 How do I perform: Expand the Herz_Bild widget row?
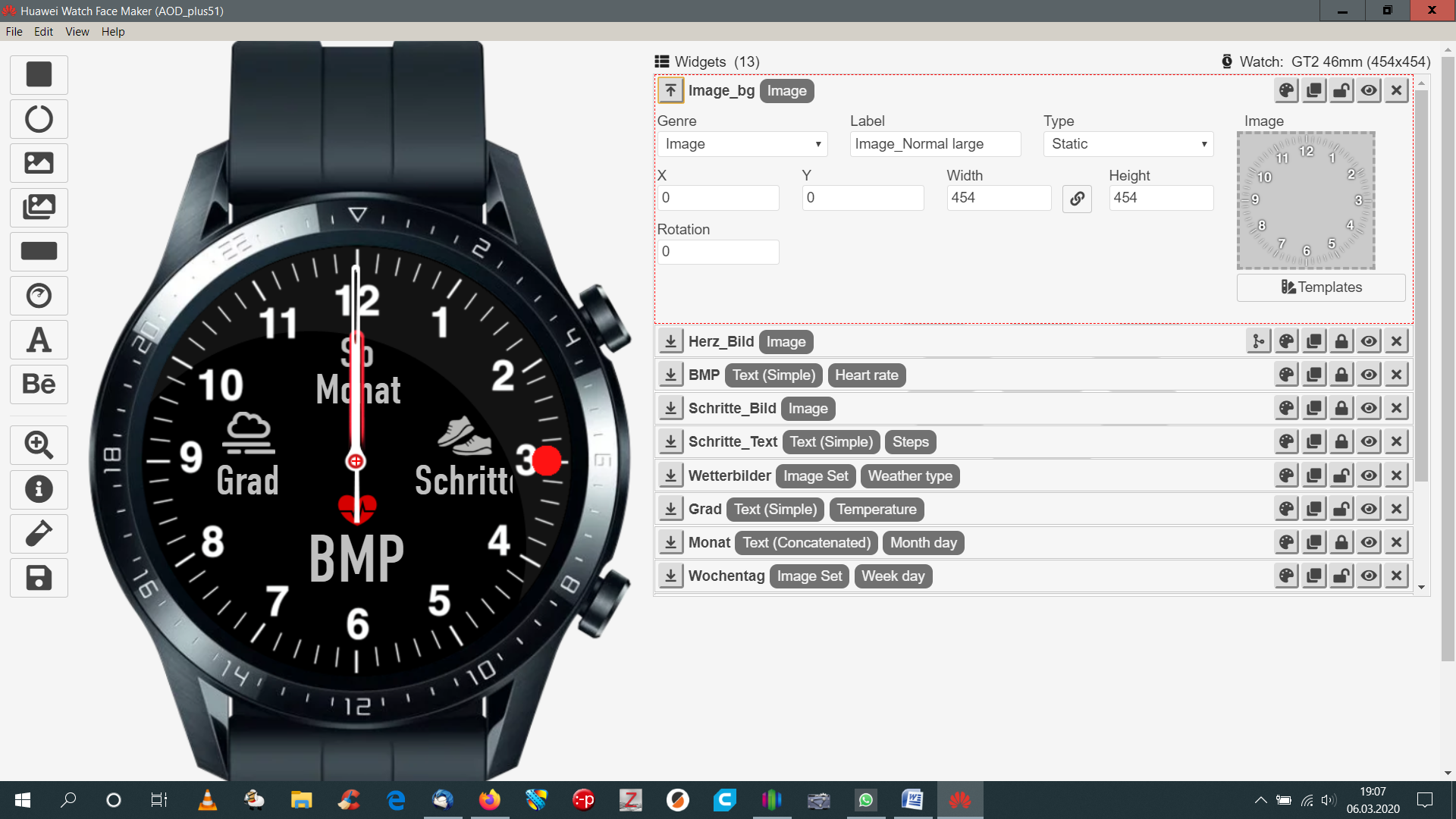coord(670,341)
